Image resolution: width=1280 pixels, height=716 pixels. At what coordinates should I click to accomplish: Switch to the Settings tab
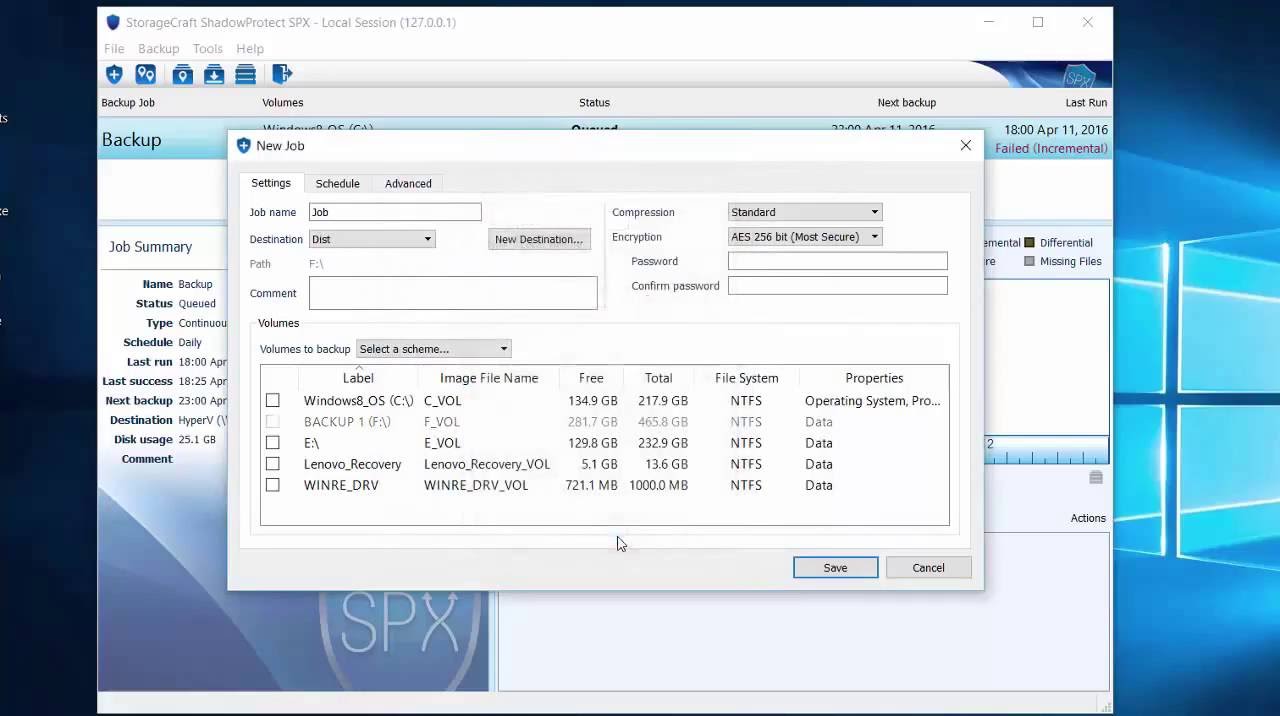point(271,183)
